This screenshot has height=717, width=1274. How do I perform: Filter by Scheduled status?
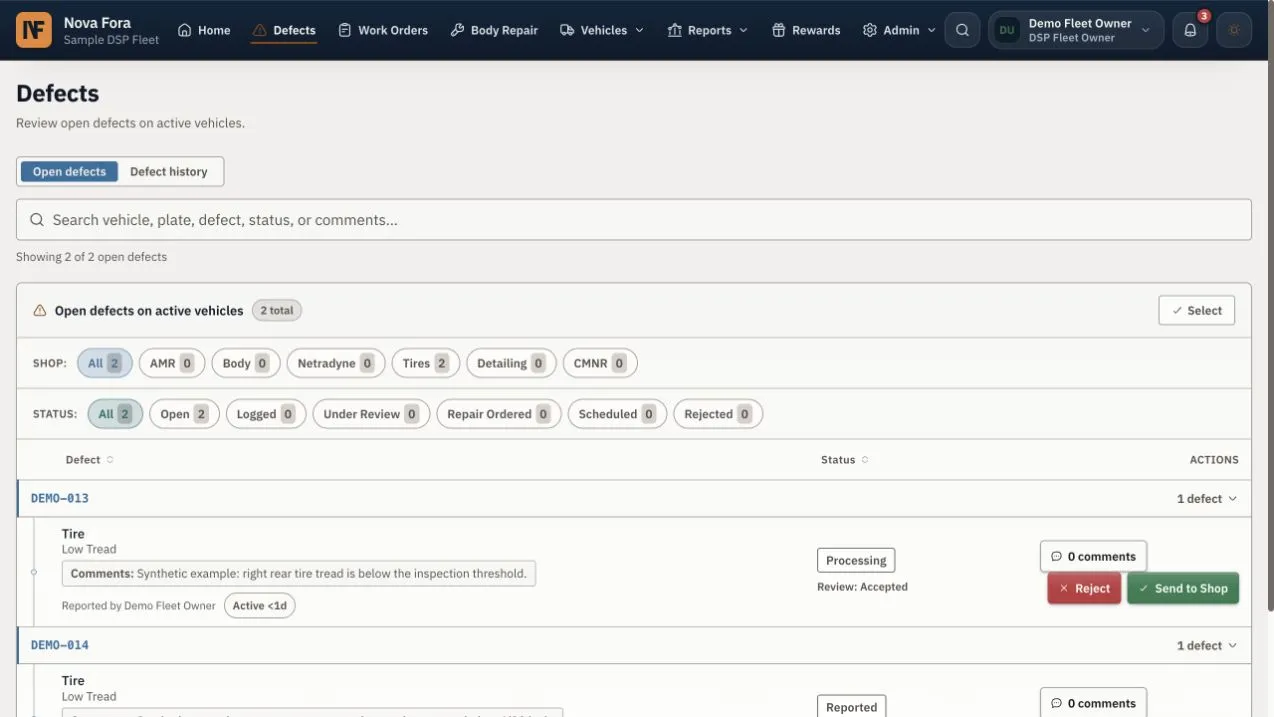click(617, 414)
